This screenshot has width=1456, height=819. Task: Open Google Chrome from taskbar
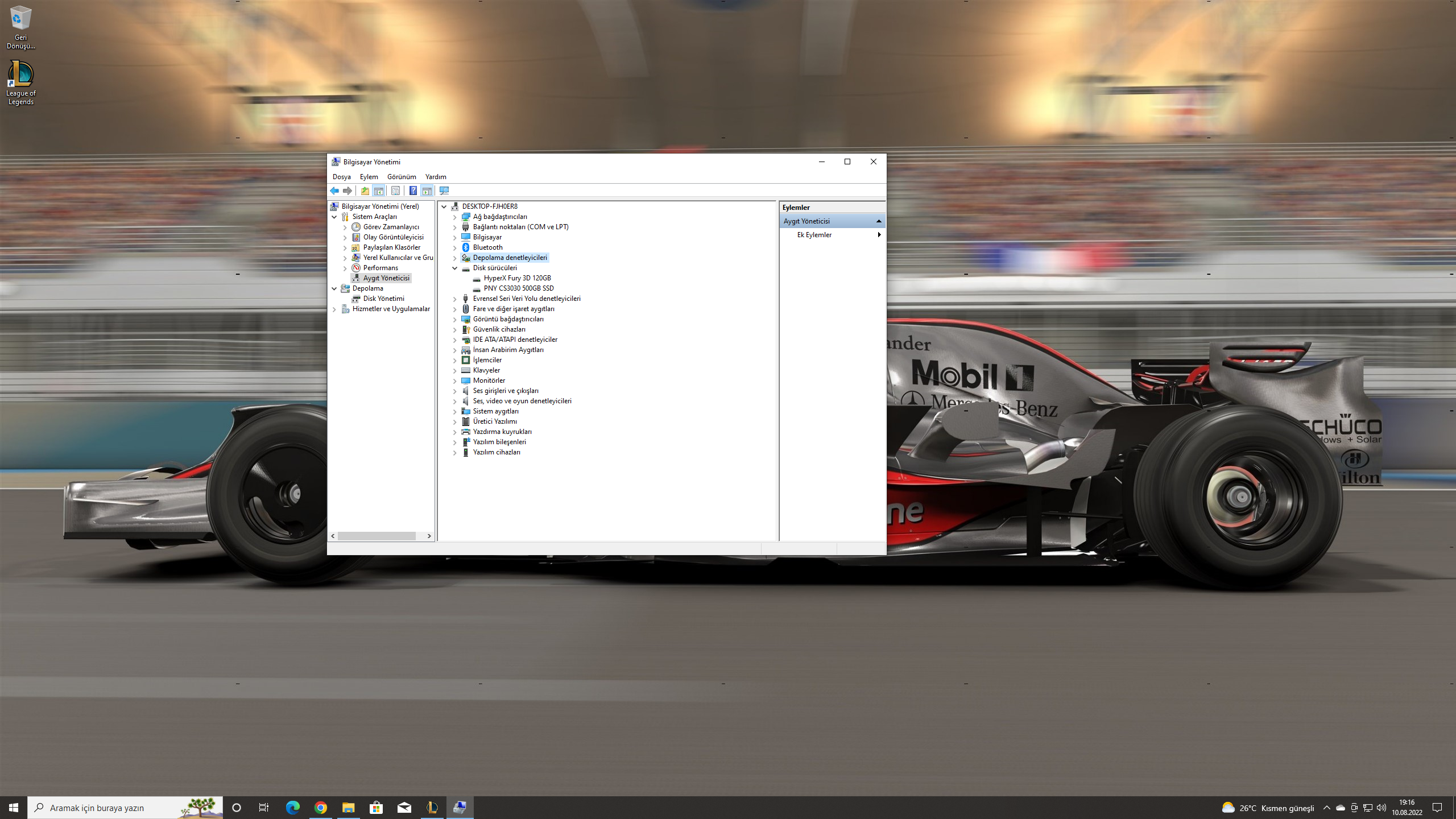321,808
